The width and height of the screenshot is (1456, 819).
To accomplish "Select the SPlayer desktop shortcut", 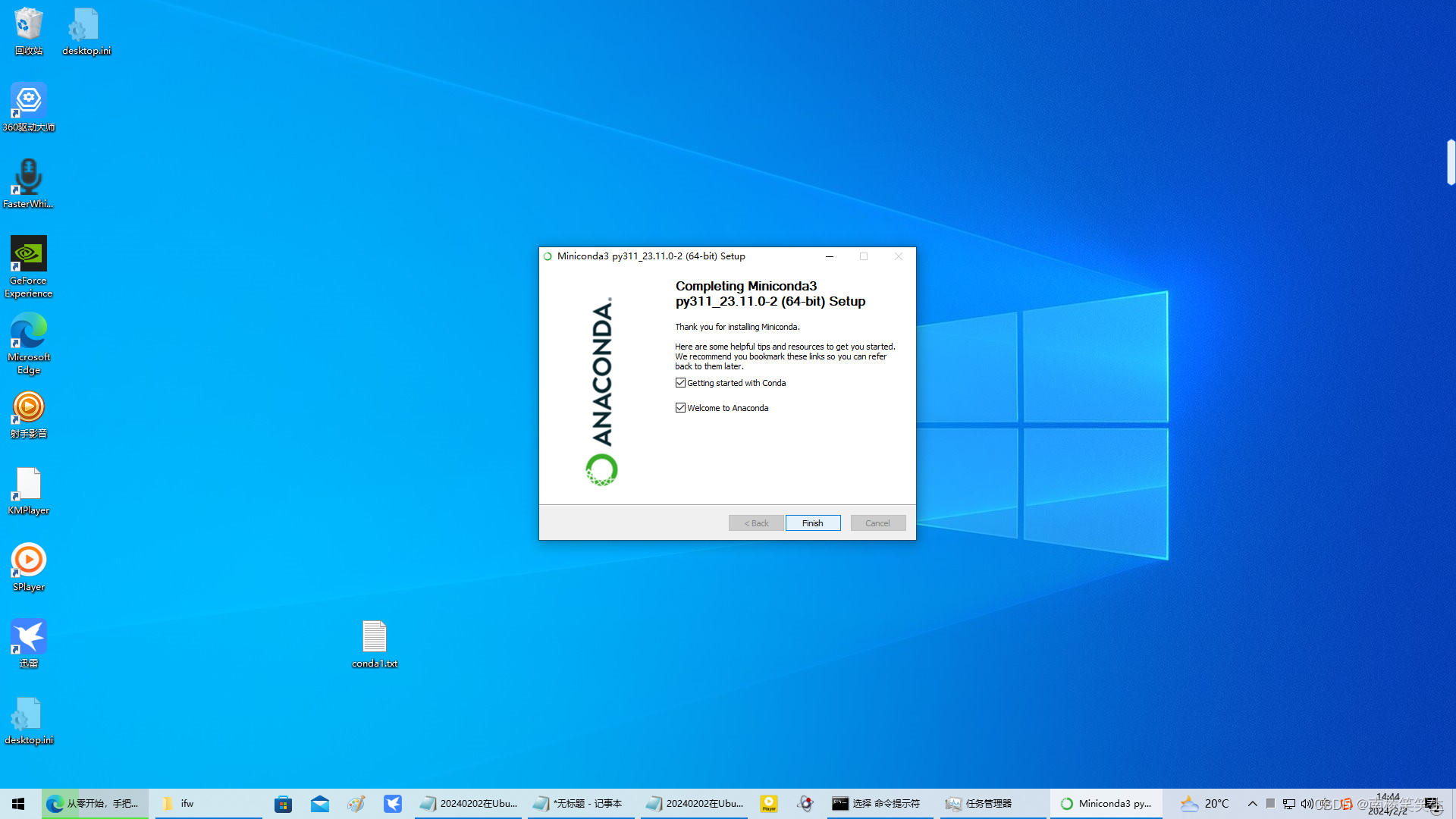I will tap(29, 568).
